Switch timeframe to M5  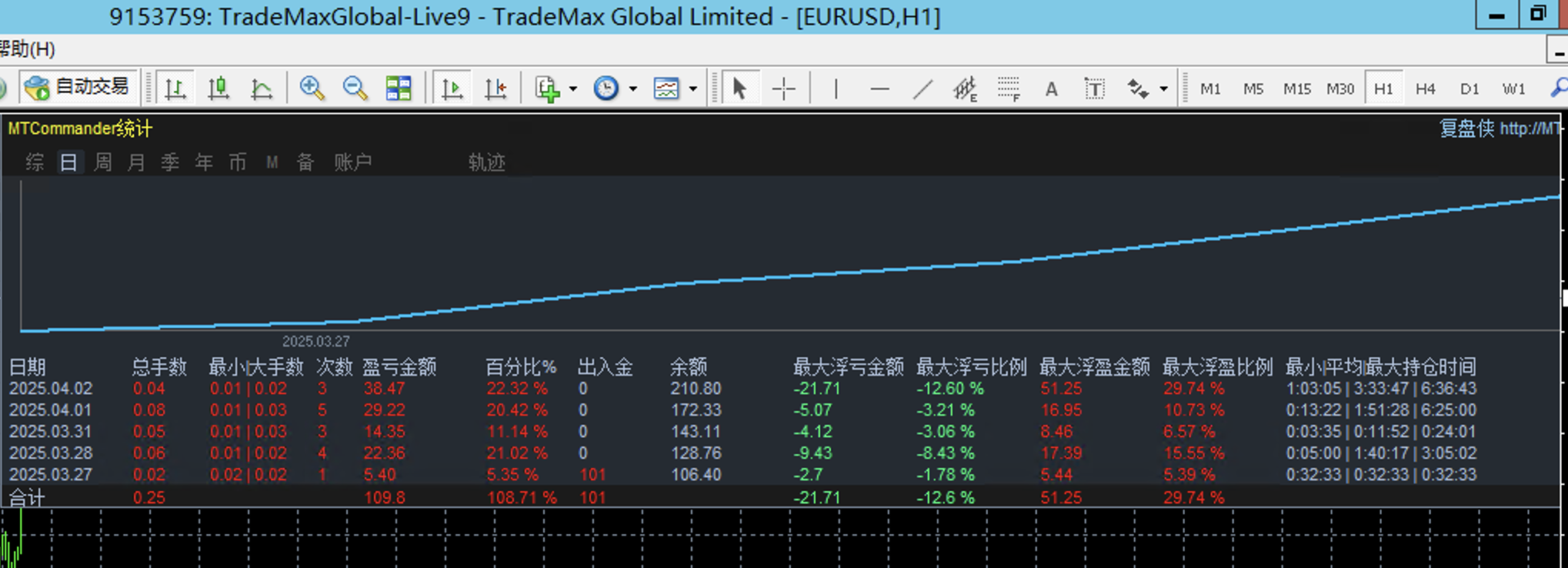tap(1253, 89)
